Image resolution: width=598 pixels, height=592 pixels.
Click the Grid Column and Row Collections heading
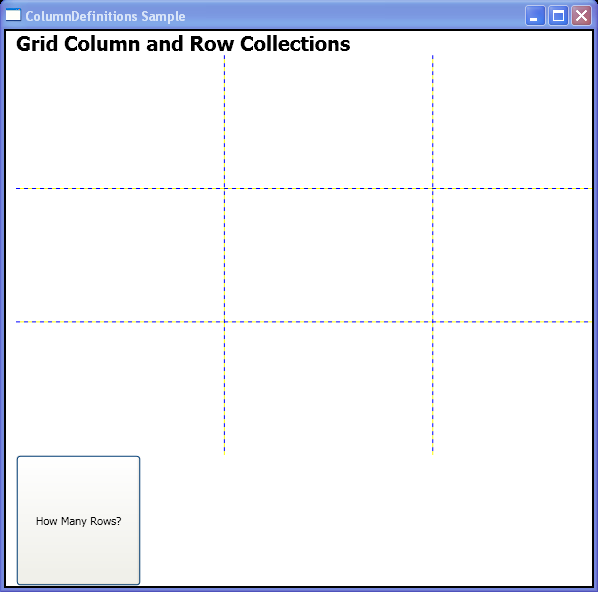click(183, 44)
